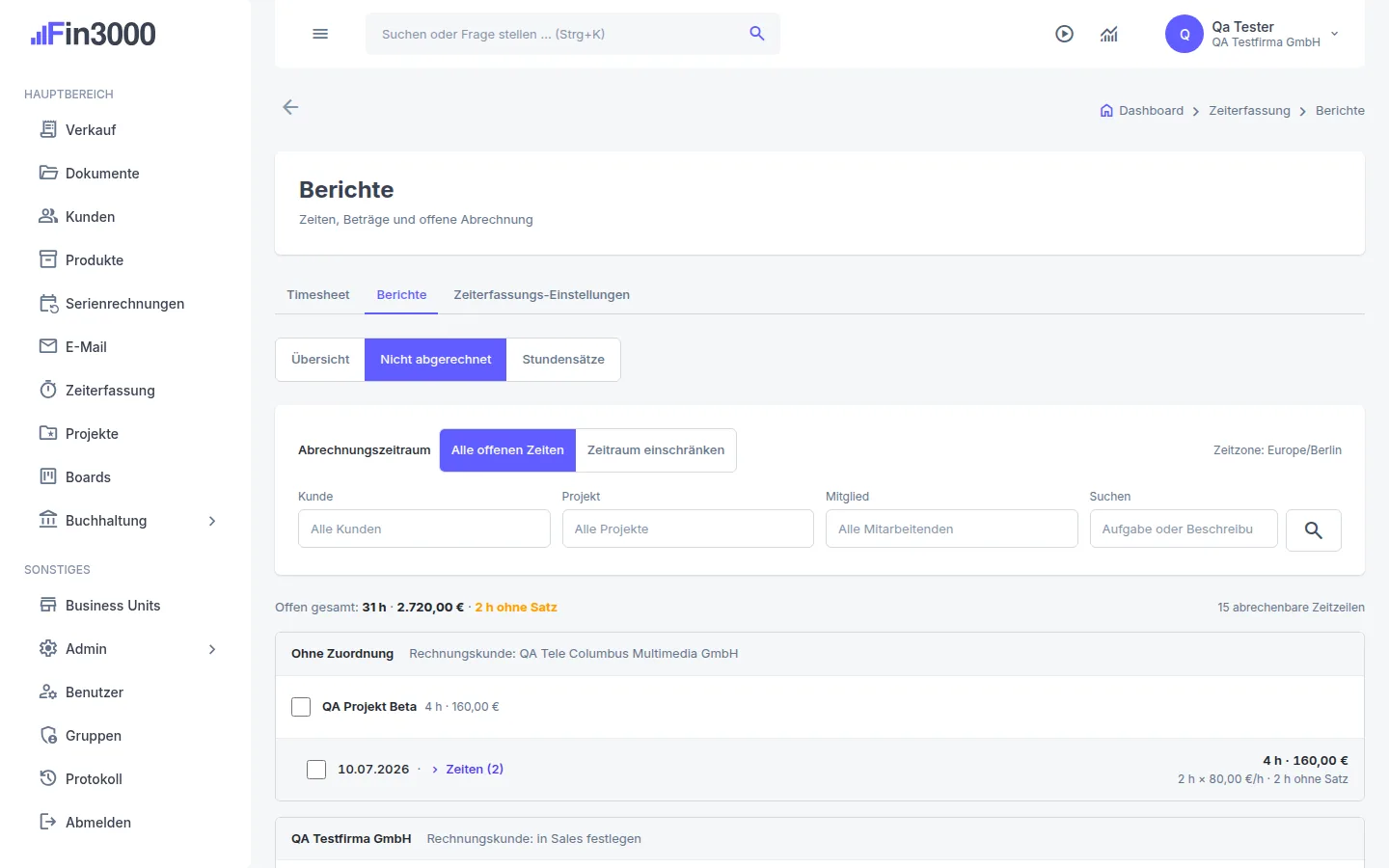Click the '4 h · 160,00 €' row total
The image size is (1389, 868).
click(1305, 761)
